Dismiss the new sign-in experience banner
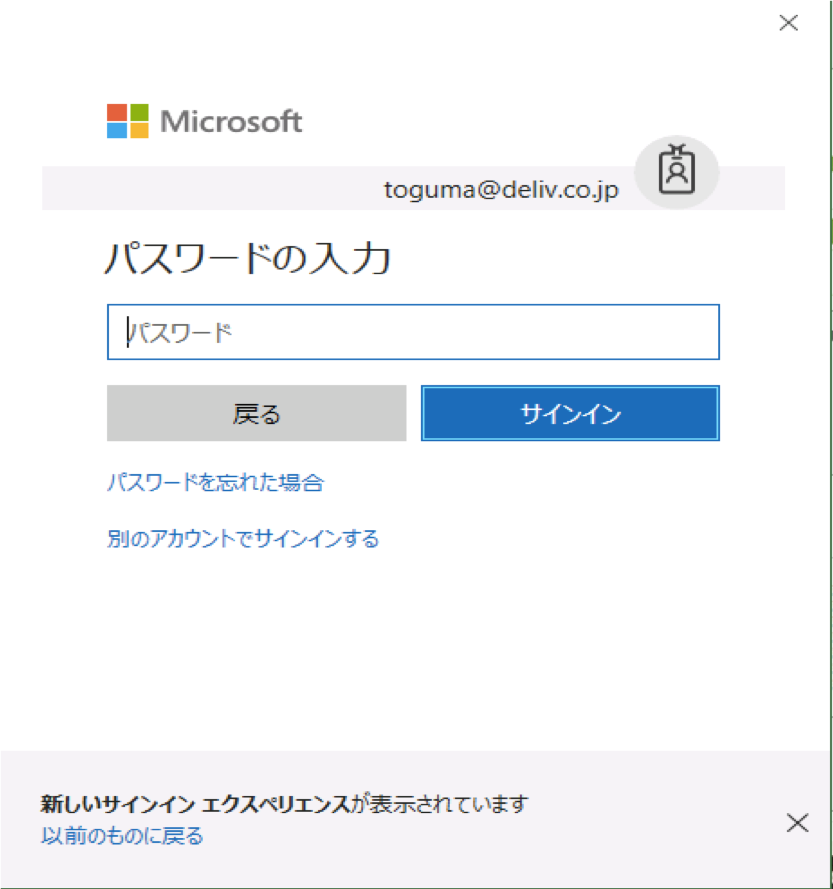 tap(797, 823)
